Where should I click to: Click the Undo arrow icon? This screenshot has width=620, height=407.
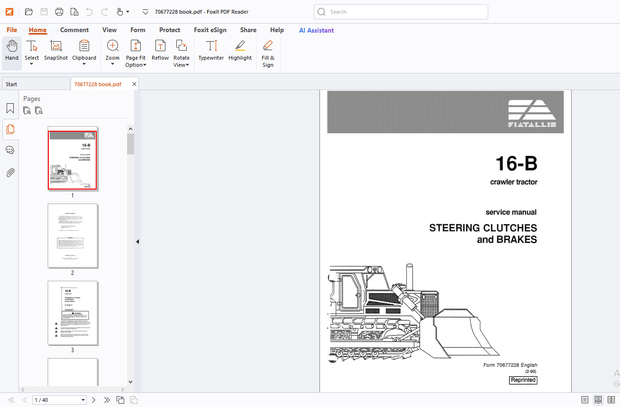tap(89, 12)
